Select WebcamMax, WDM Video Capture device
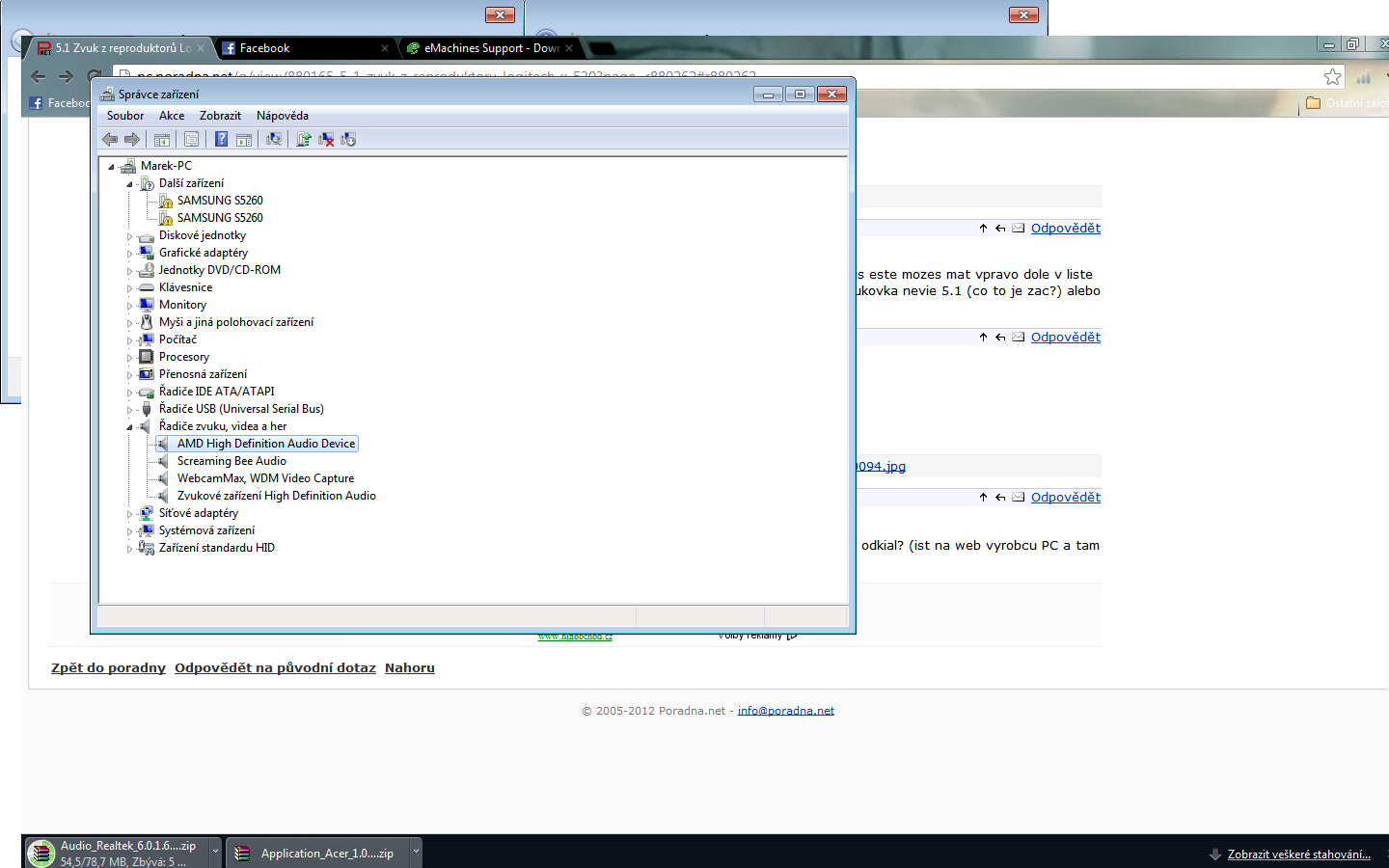Screen dimensions: 1389x868 (x=265, y=478)
